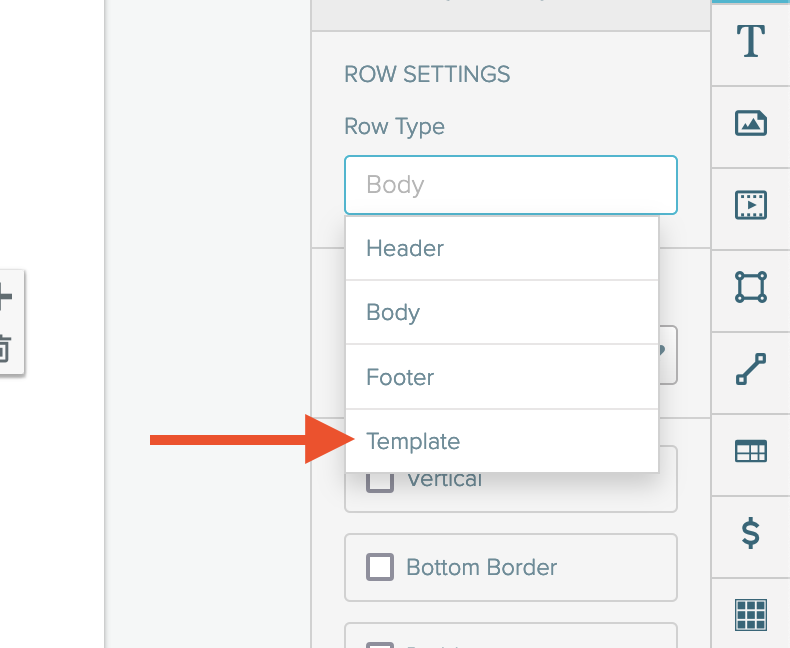790x648 pixels.
Task: Select the Text block icon
Action: [x=751, y=41]
